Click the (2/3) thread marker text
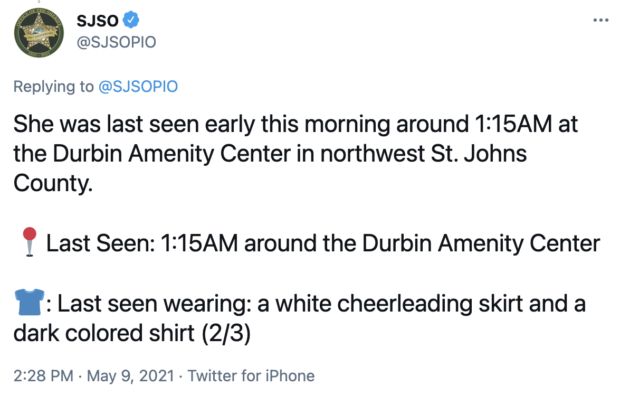Image resolution: width=620 pixels, height=395 pixels. click(226, 333)
